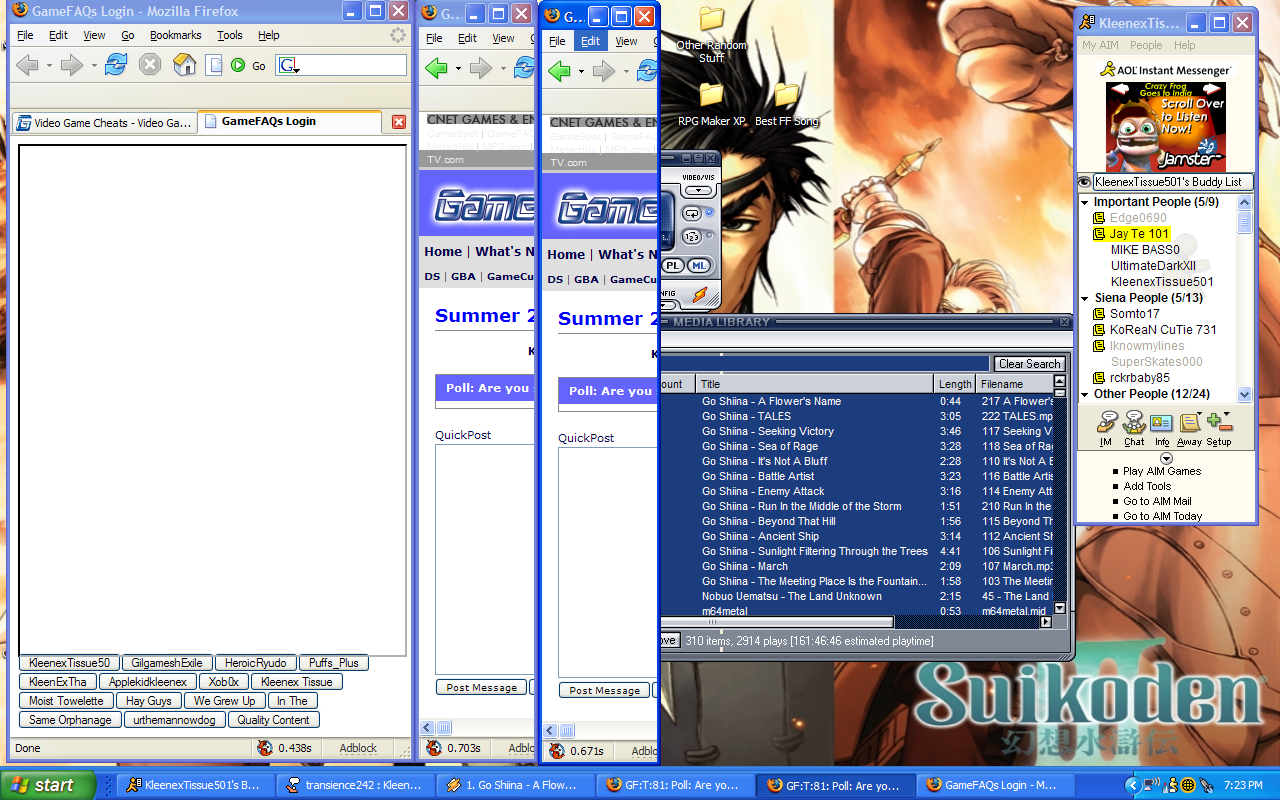This screenshot has width=1280, height=800.
Task: Click the Go to AIM Mail link
Action: point(1157,501)
